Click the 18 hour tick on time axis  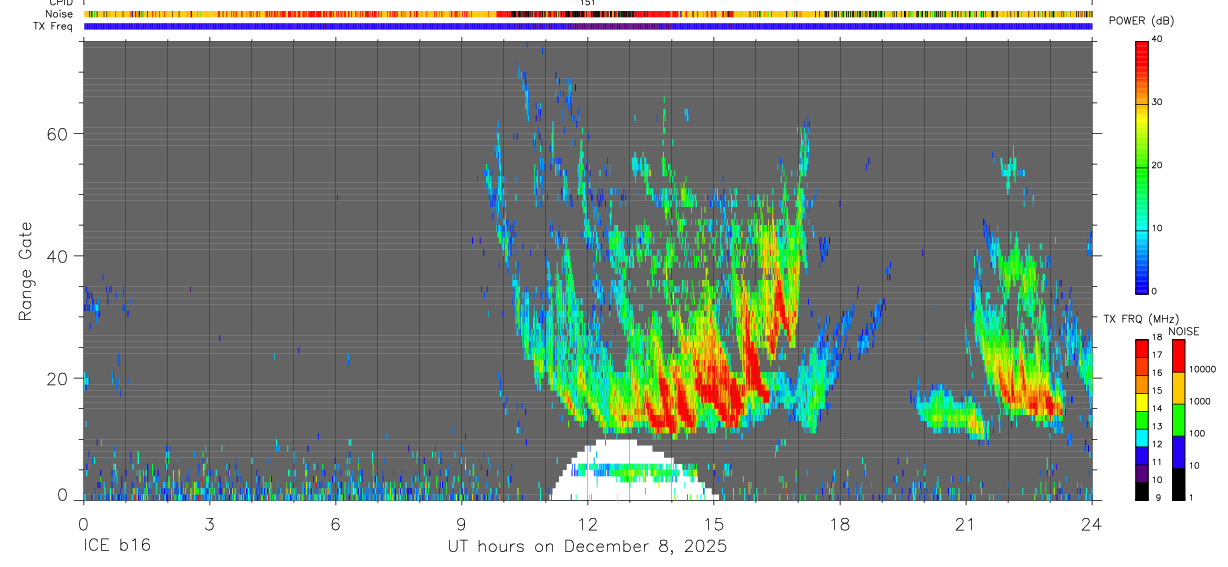pyautogui.click(x=839, y=523)
